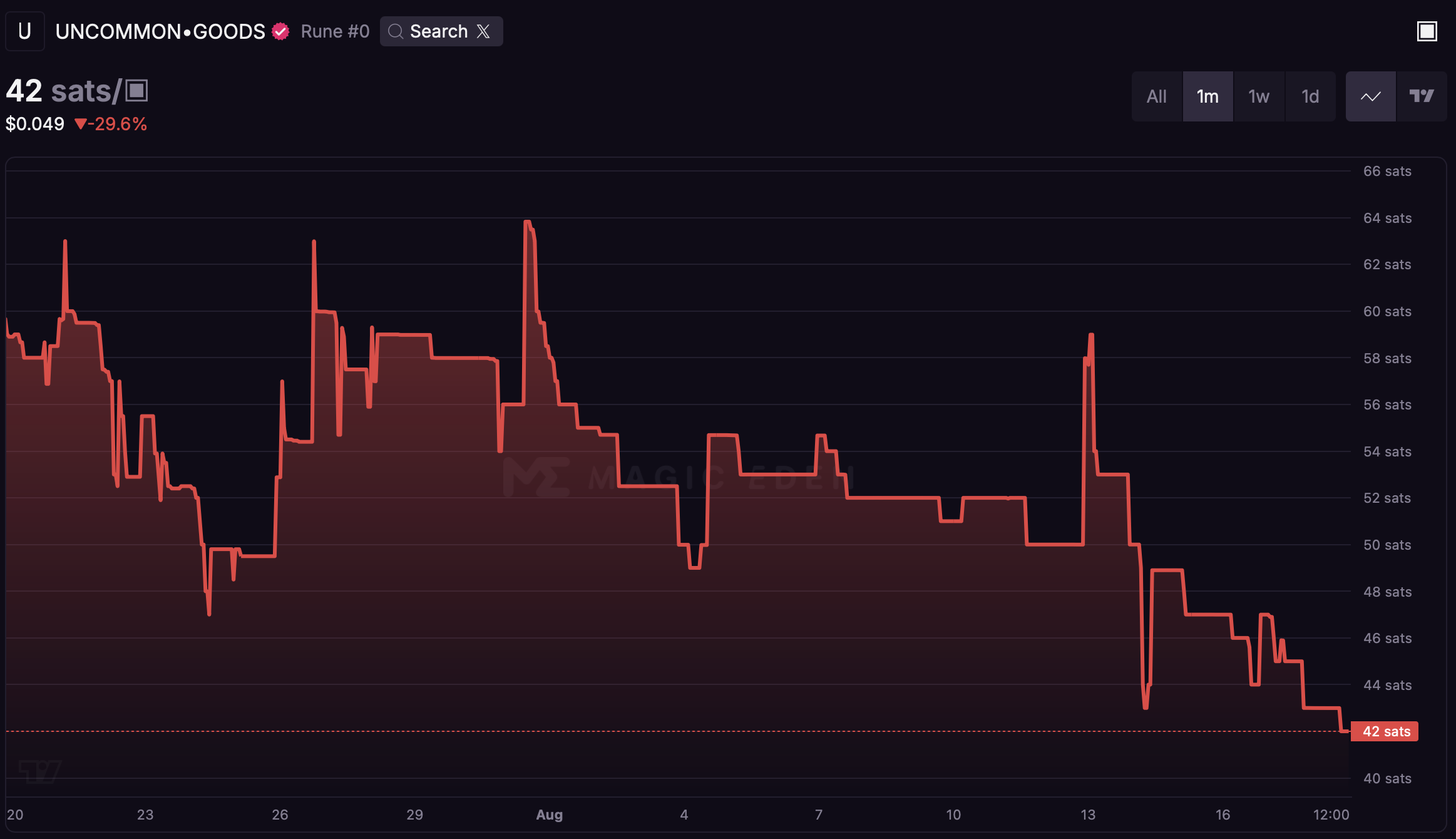Click the 23 date axis label

click(x=145, y=815)
